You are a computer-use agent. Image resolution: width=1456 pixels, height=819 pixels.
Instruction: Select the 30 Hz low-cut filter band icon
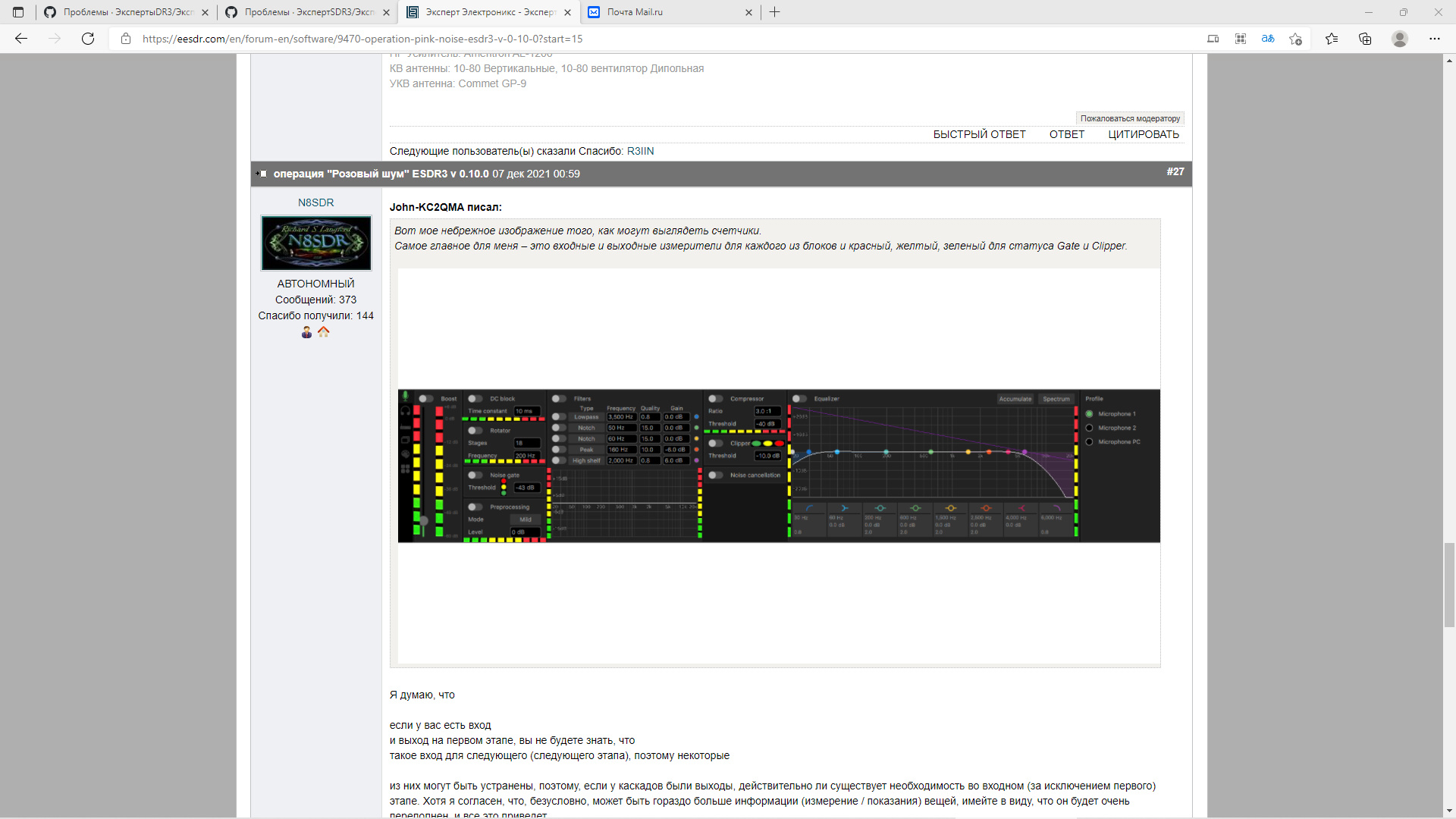[x=810, y=507]
